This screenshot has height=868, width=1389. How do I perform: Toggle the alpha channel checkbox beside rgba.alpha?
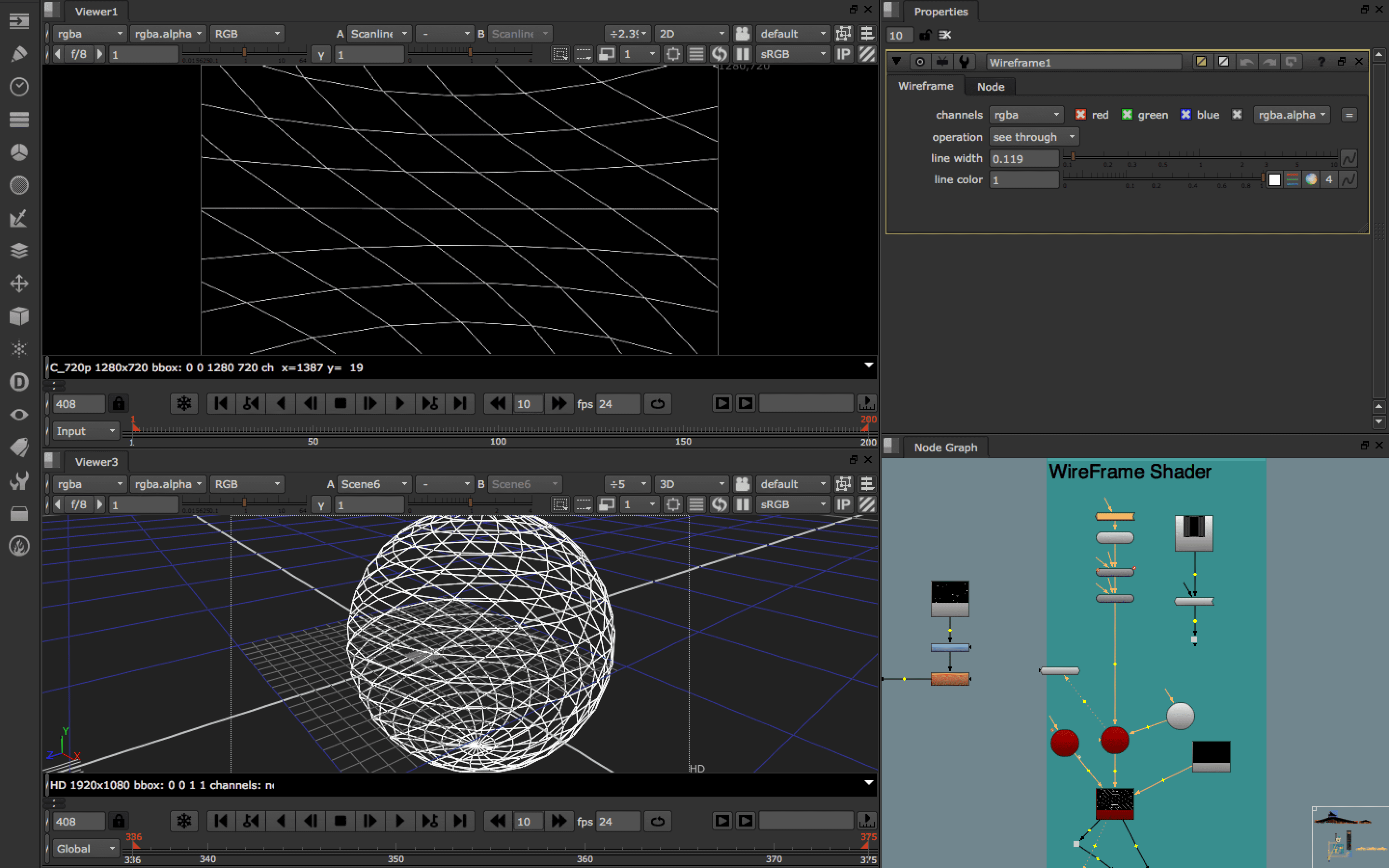pos(1237,114)
